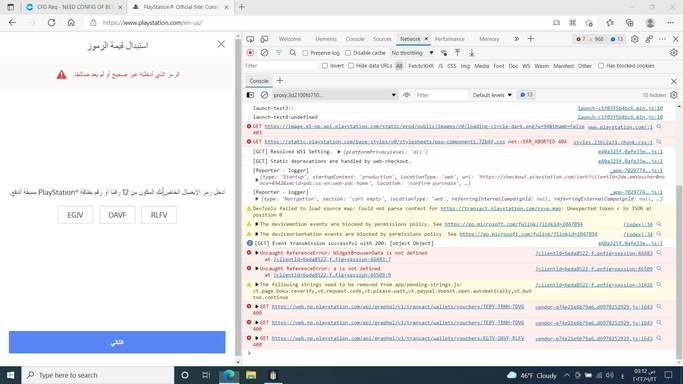Click the browser refresh button

coord(51,23)
